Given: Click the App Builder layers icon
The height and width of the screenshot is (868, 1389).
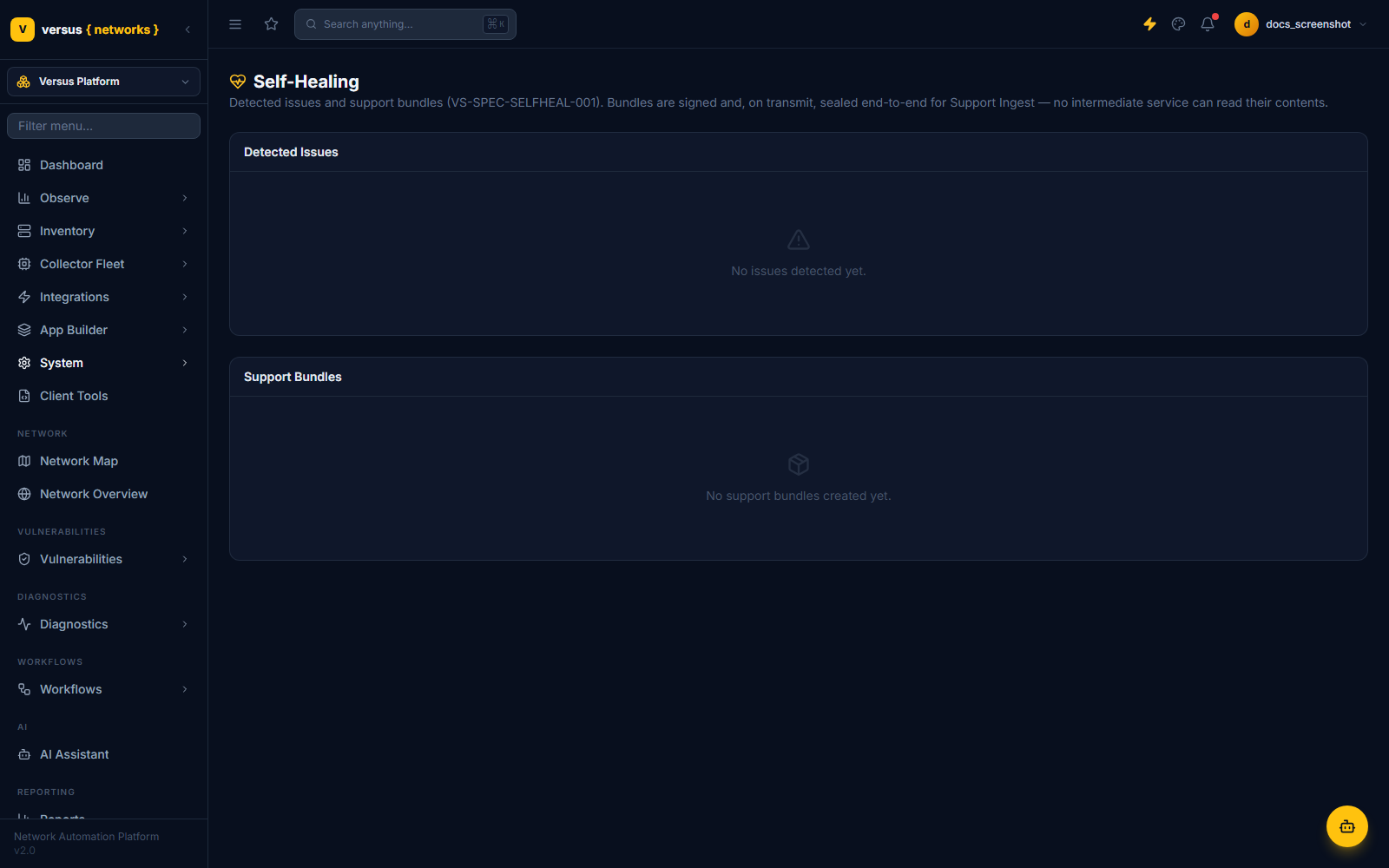Looking at the screenshot, I should click(24, 330).
